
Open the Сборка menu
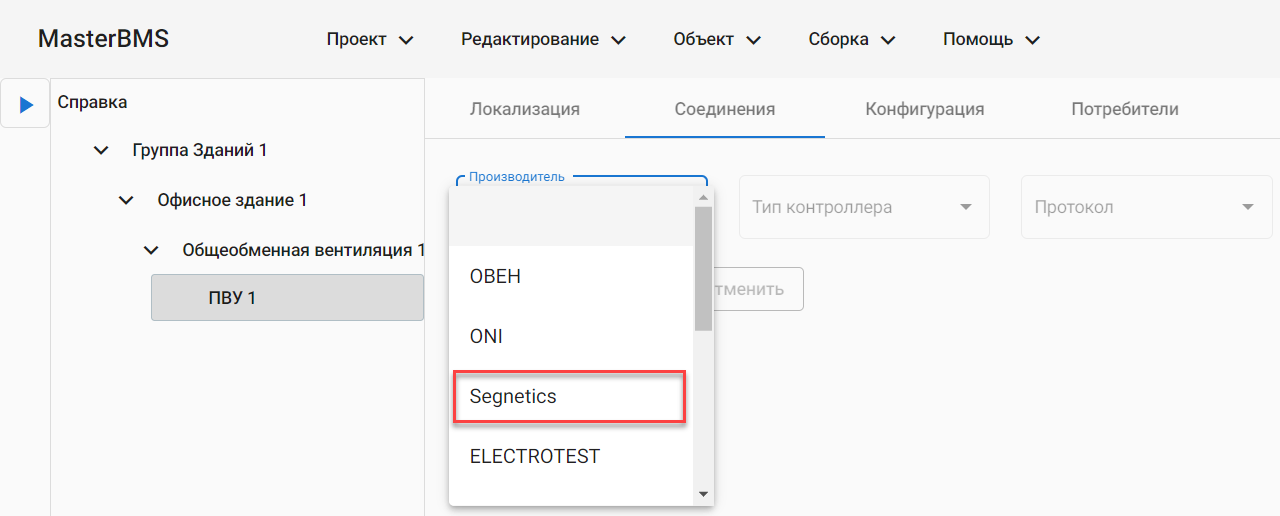pos(851,40)
